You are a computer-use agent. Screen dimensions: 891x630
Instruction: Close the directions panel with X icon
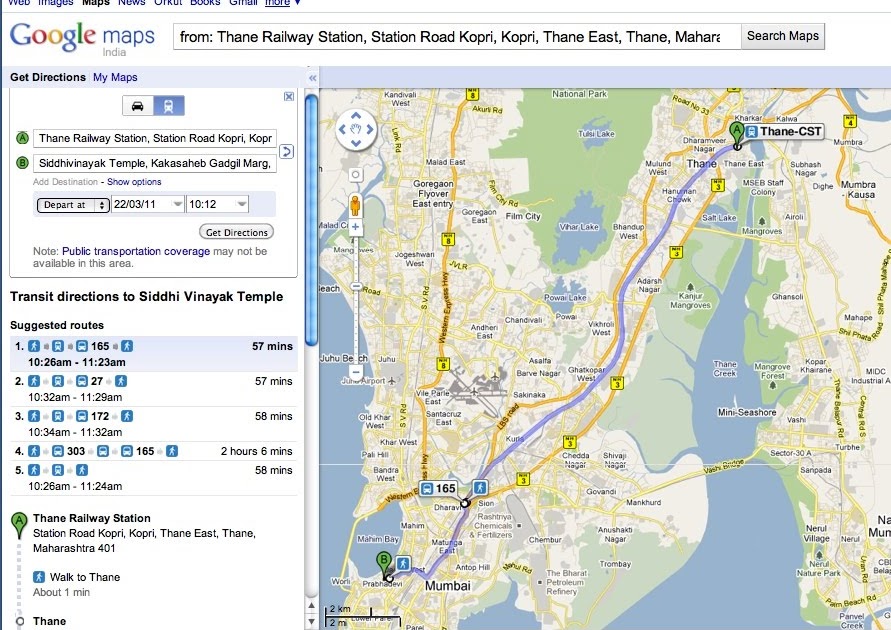[289, 97]
